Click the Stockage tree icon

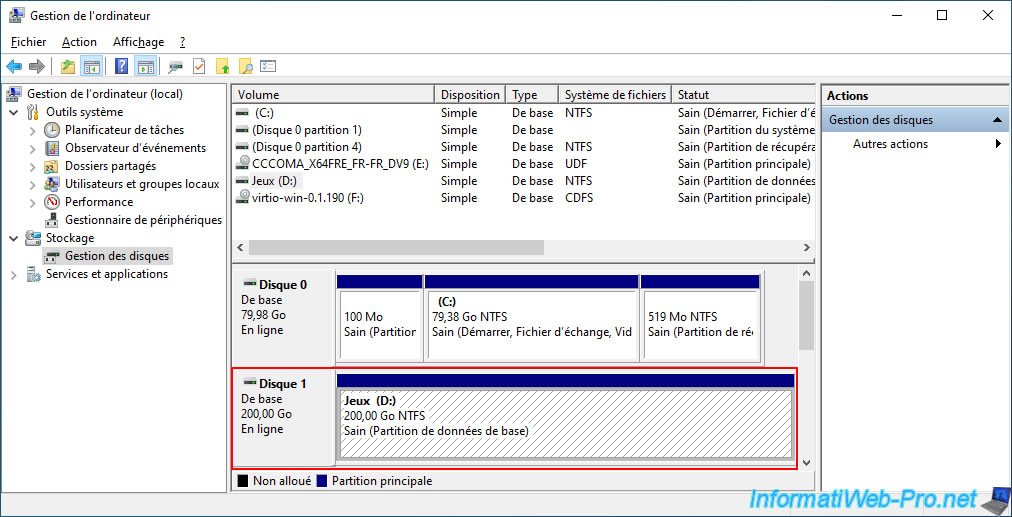tap(33, 238)
